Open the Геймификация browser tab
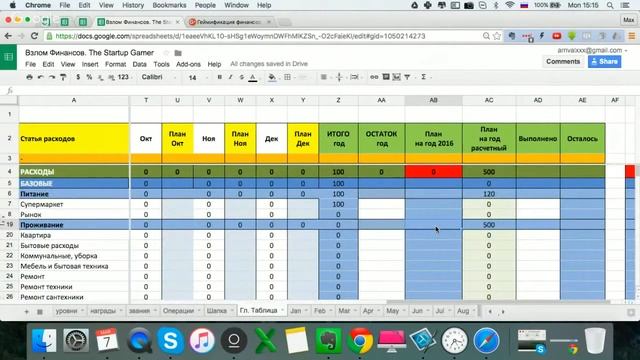This screenshot has width=640, height=360. tap(229, 22)
